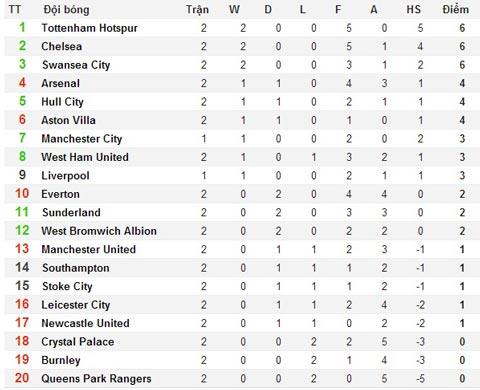Select the Liverpool team name

65,176
